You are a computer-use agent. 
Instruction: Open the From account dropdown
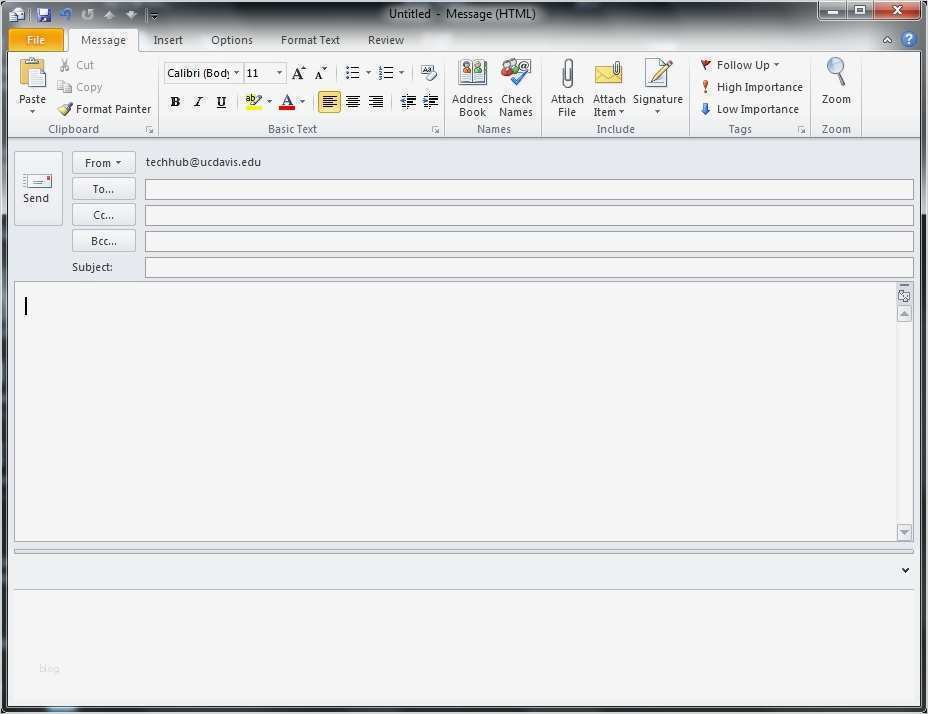click(x=104, y=163)
